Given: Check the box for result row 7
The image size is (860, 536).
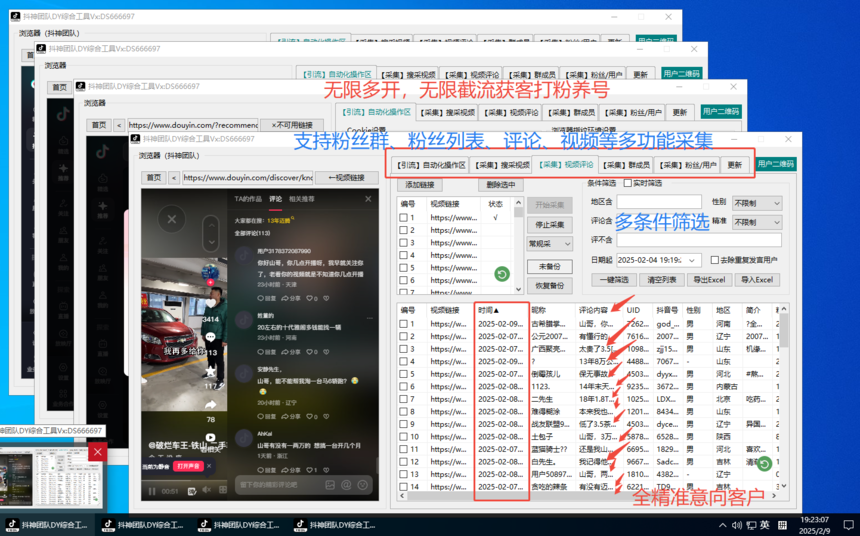Looking at the screenshot, I should pos(404,399).
